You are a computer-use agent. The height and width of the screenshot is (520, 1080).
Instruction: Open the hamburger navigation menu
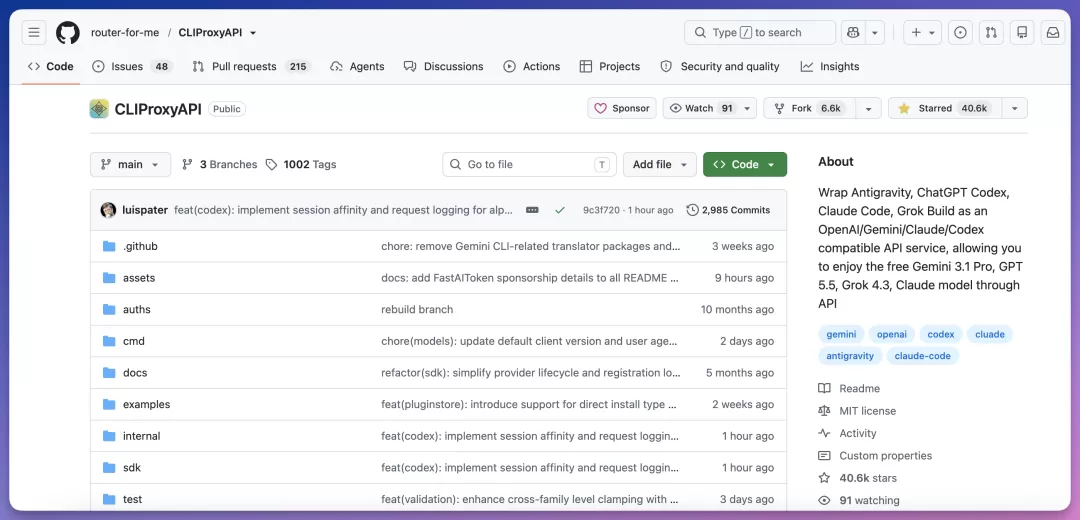coord(34,32)
